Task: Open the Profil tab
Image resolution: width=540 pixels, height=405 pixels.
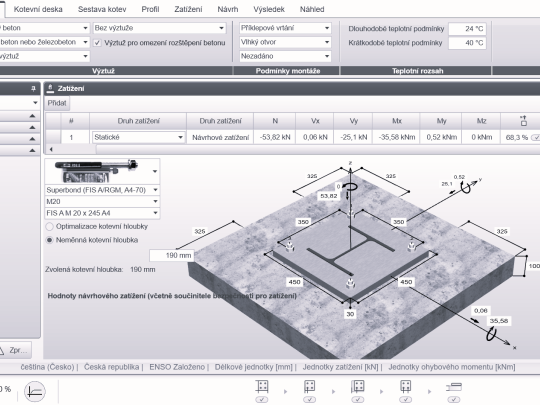Action: (x=150, y=9)
